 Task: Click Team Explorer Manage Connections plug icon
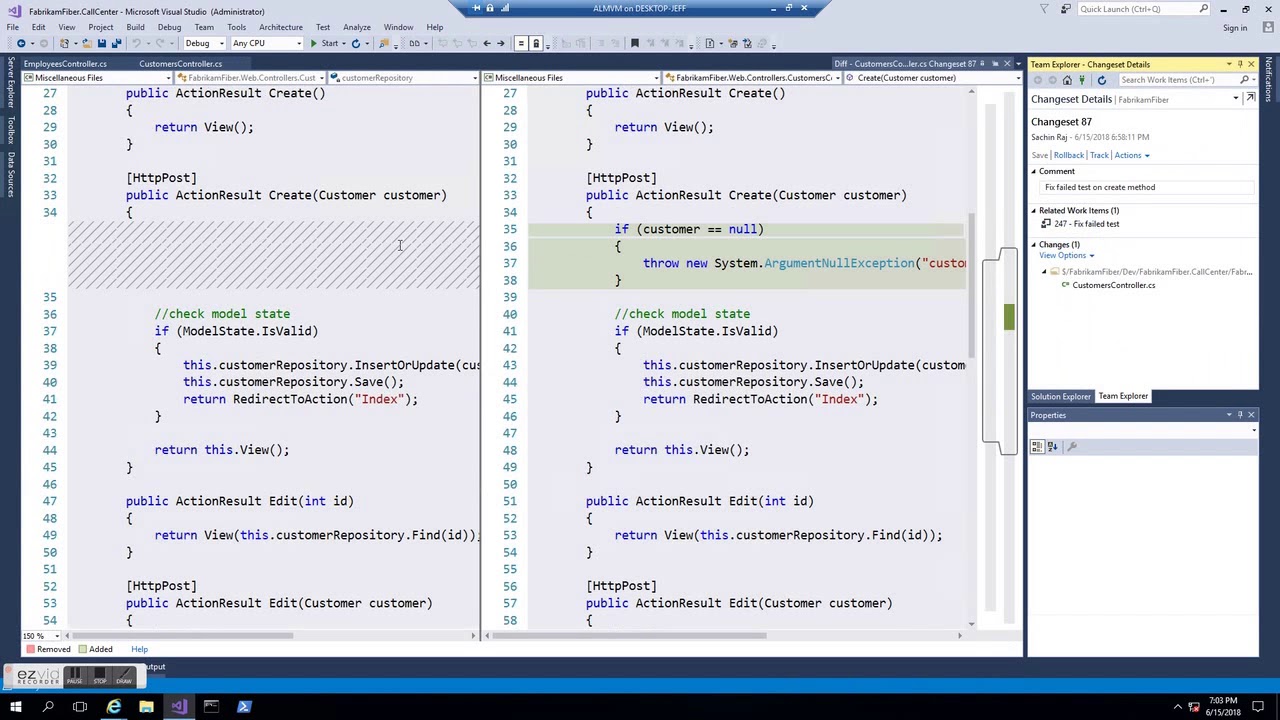pyautogui.click(x=1082, y=80)
